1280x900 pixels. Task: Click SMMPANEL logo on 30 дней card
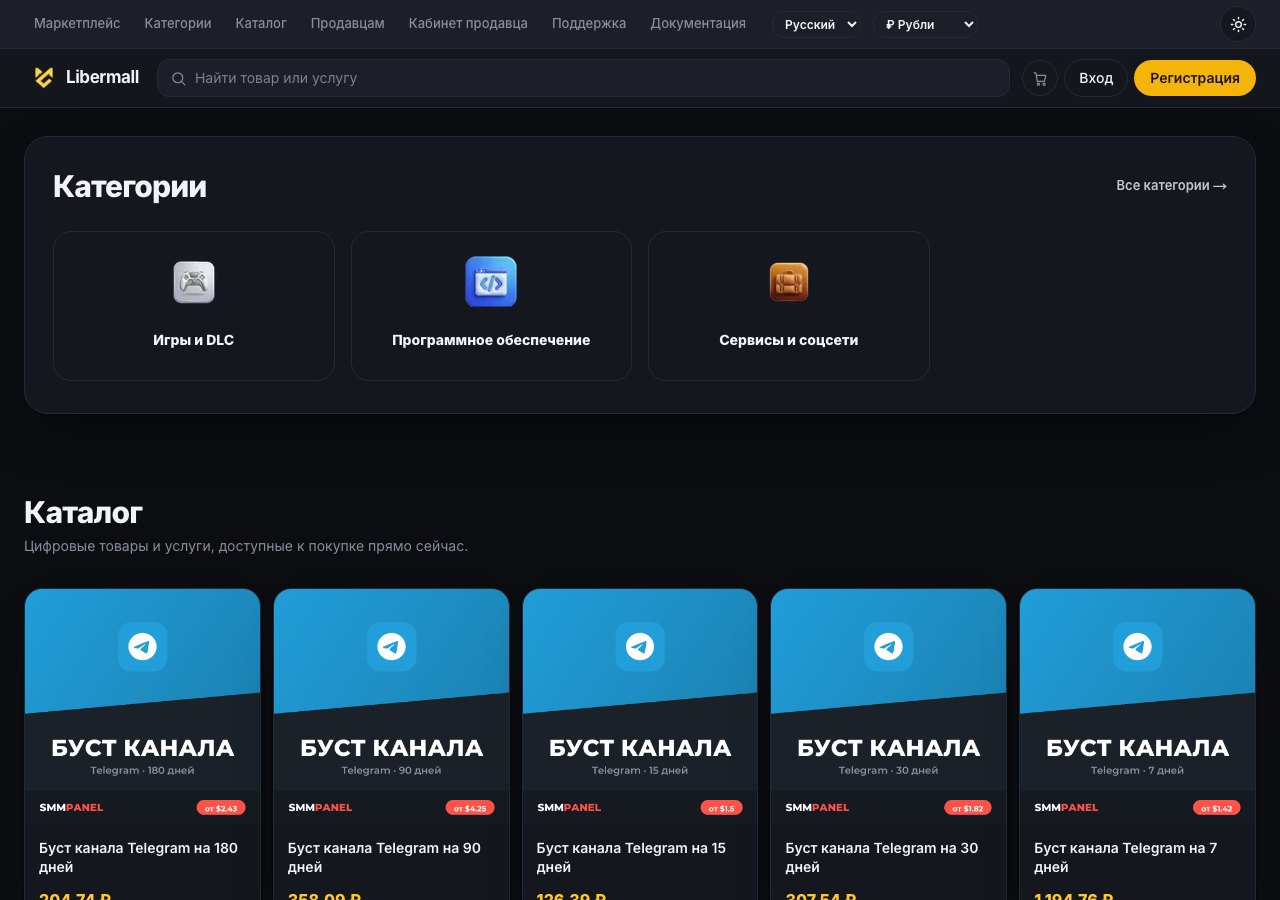(x=817, y=808)
